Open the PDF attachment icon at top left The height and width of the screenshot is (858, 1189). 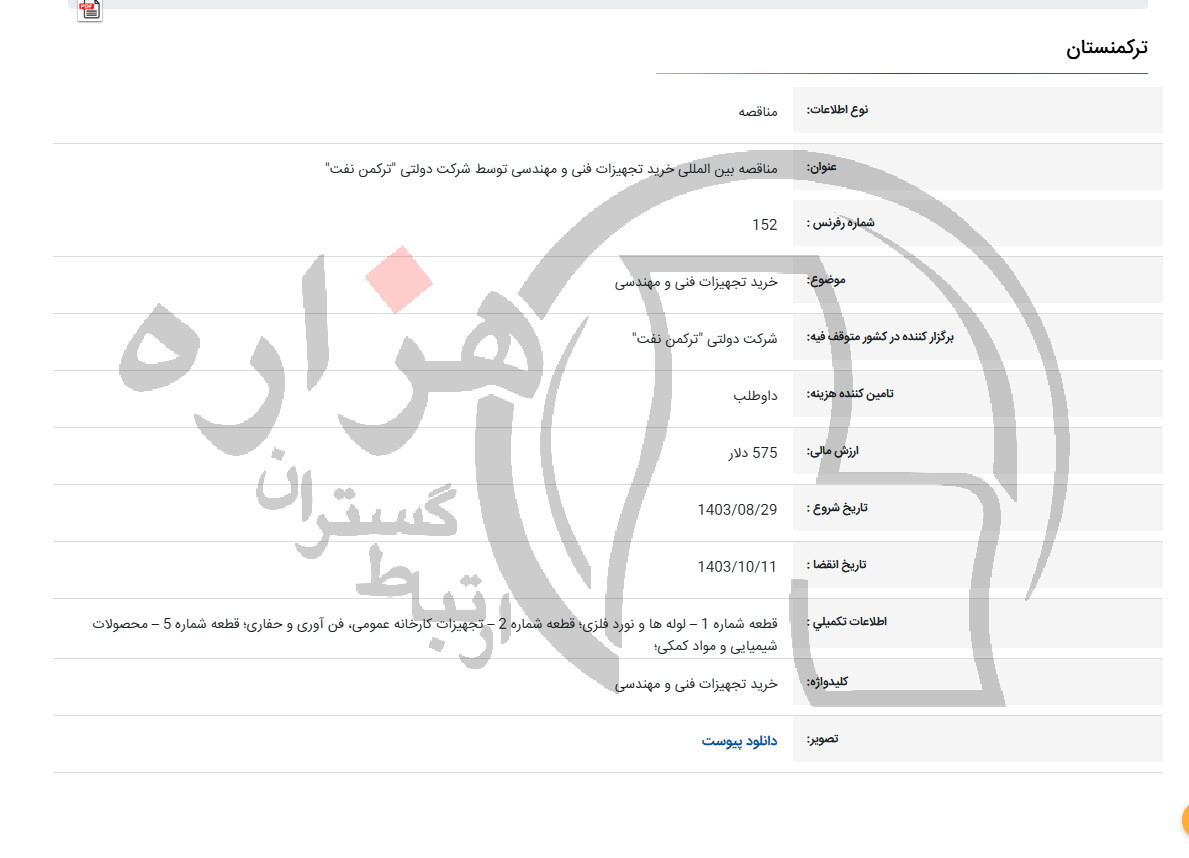click(x=88, y=11)
